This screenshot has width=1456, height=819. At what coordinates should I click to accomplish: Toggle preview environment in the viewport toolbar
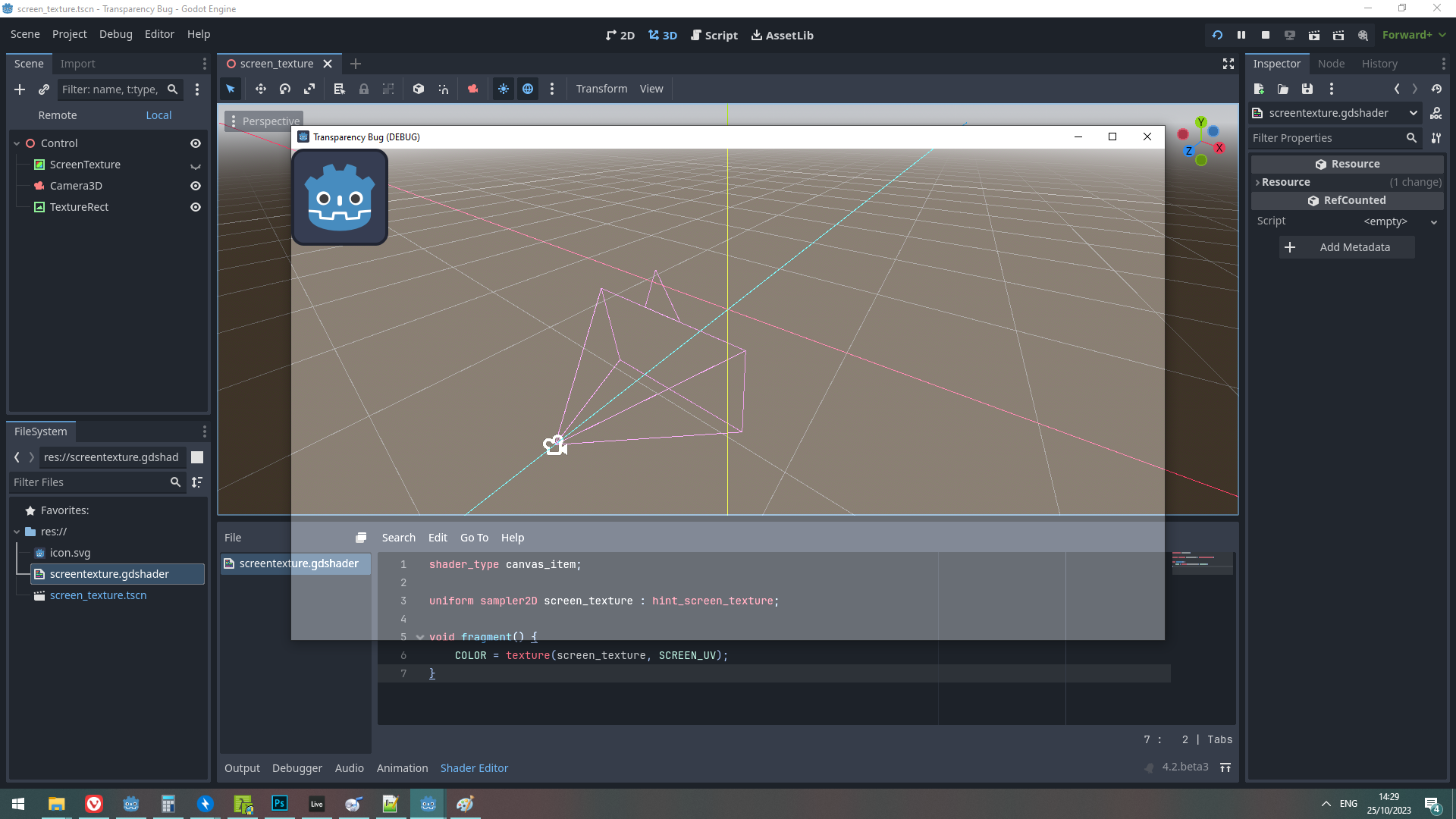(x=528, y=89)
